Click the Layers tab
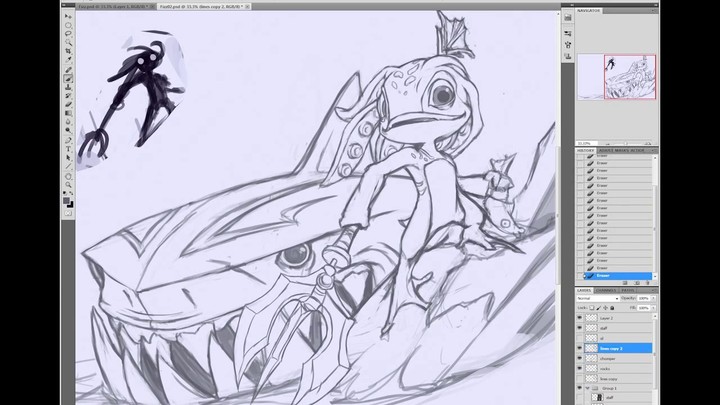This screenshot has height=405, width=720. 584,290
